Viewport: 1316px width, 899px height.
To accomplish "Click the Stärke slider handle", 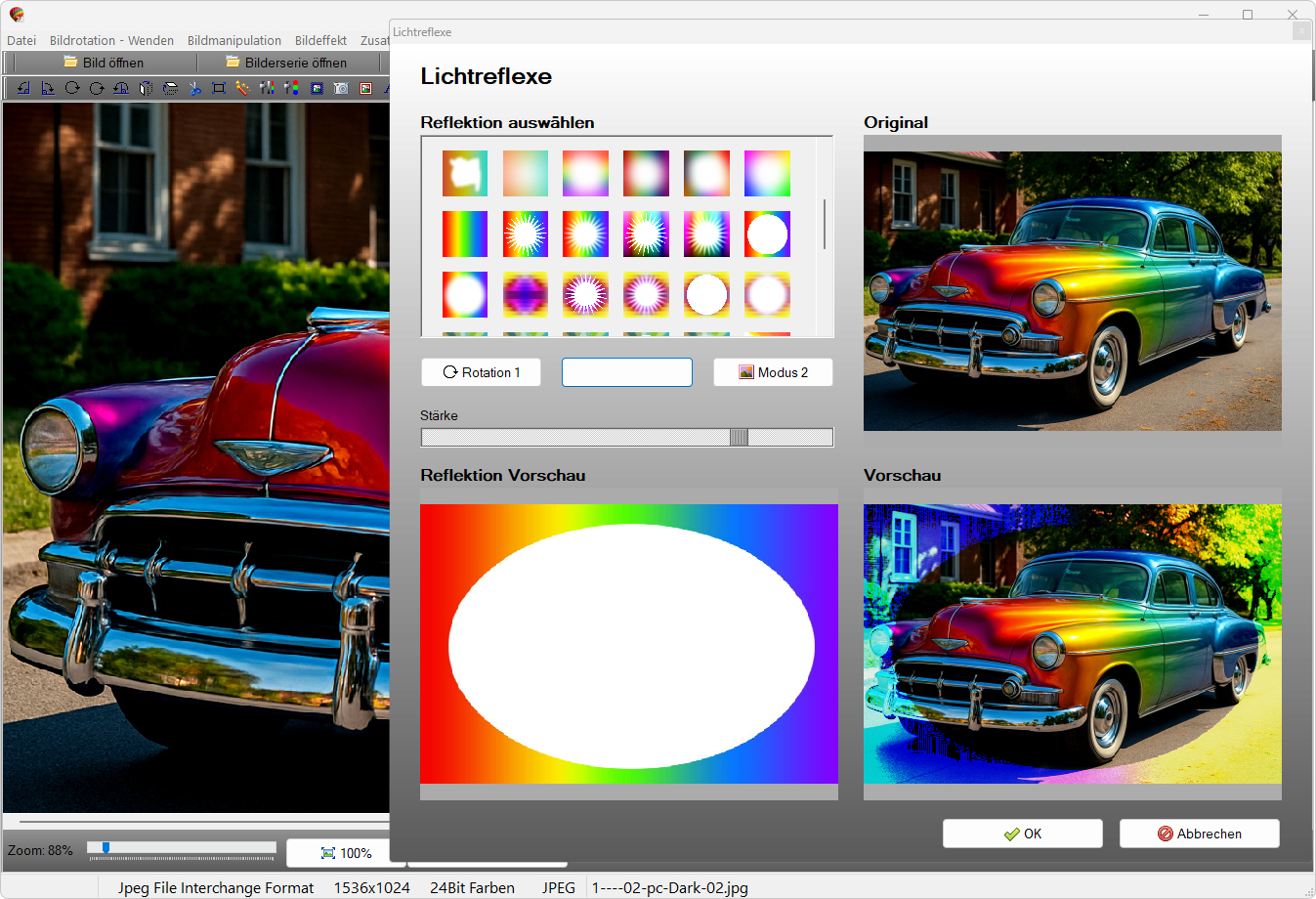I will pos(739,438).
